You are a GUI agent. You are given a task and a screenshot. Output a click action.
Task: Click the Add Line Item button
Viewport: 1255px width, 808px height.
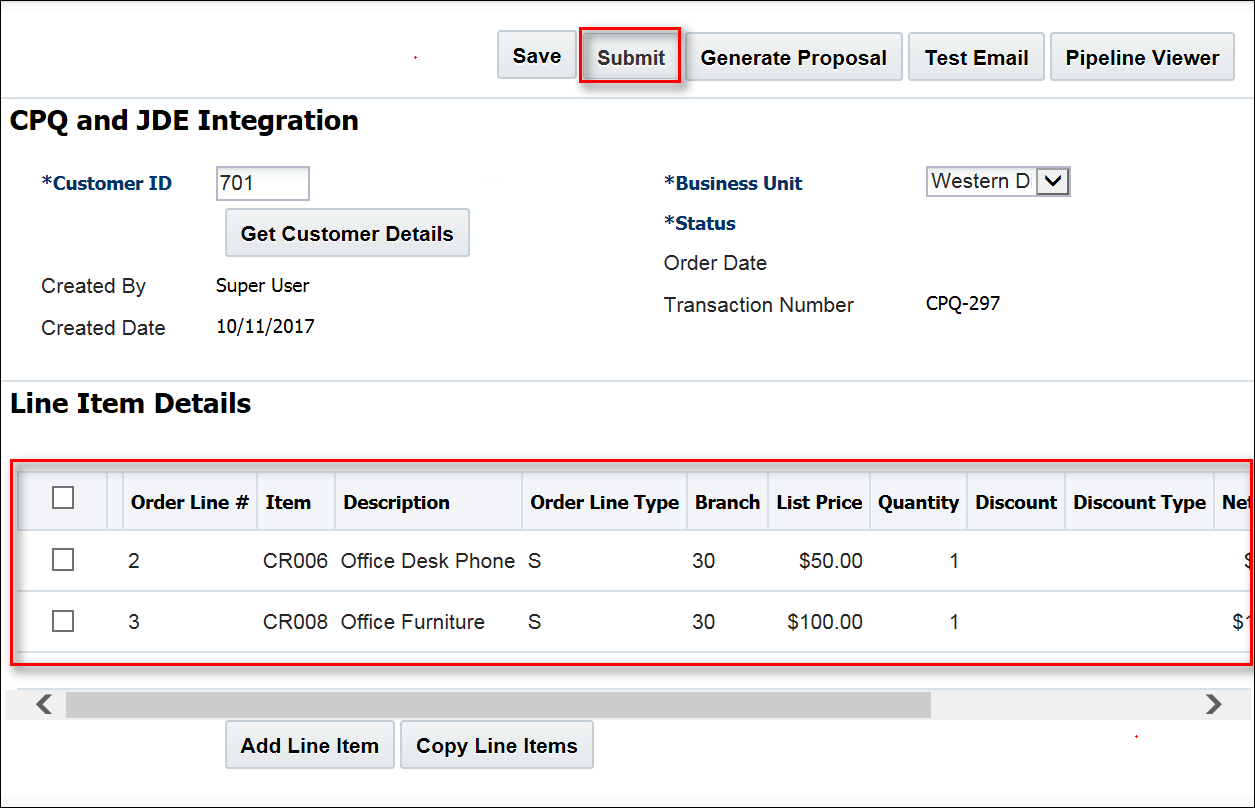[309, 745]
